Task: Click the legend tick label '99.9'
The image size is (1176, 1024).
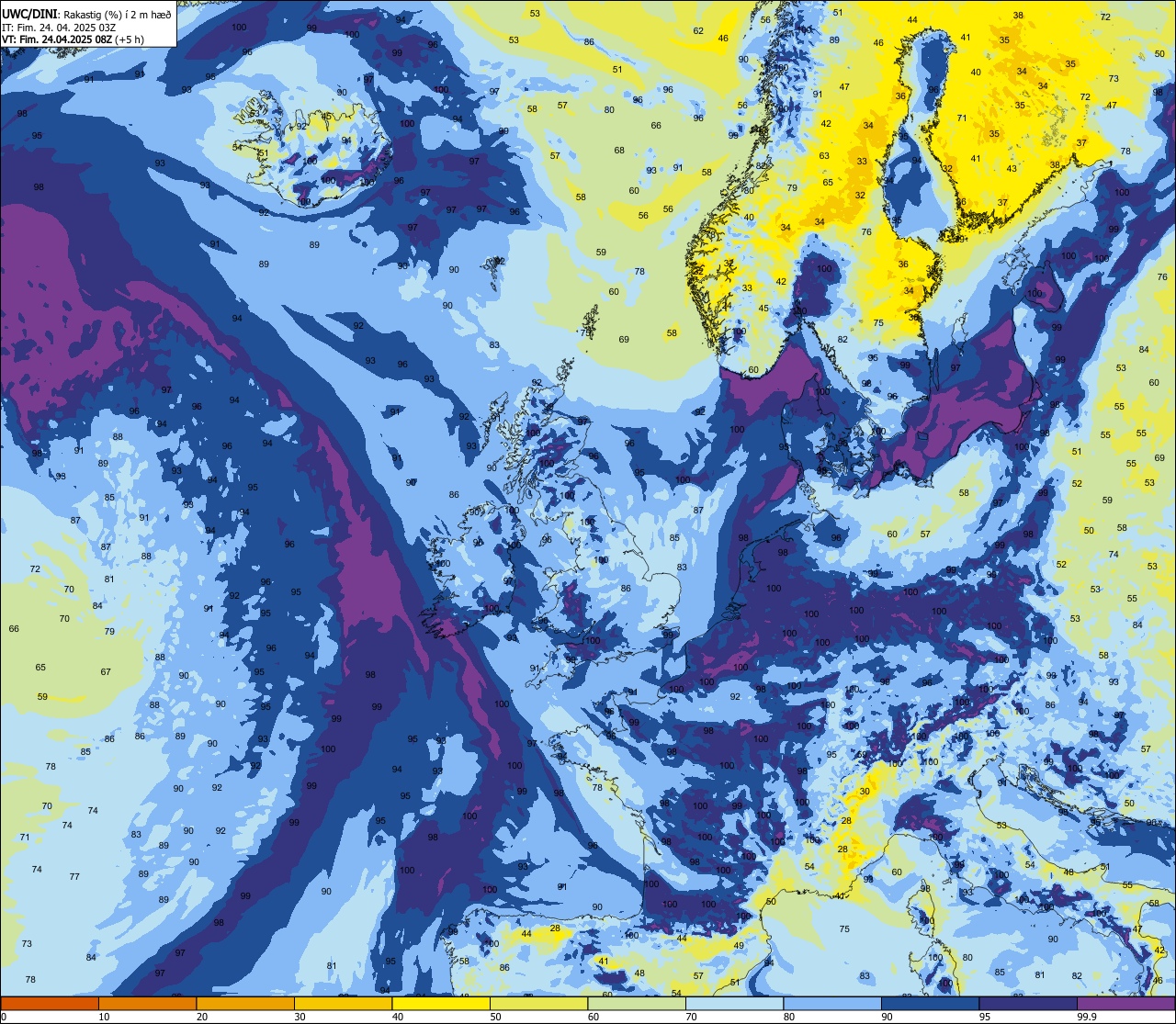Action: coord(1088,1017)
